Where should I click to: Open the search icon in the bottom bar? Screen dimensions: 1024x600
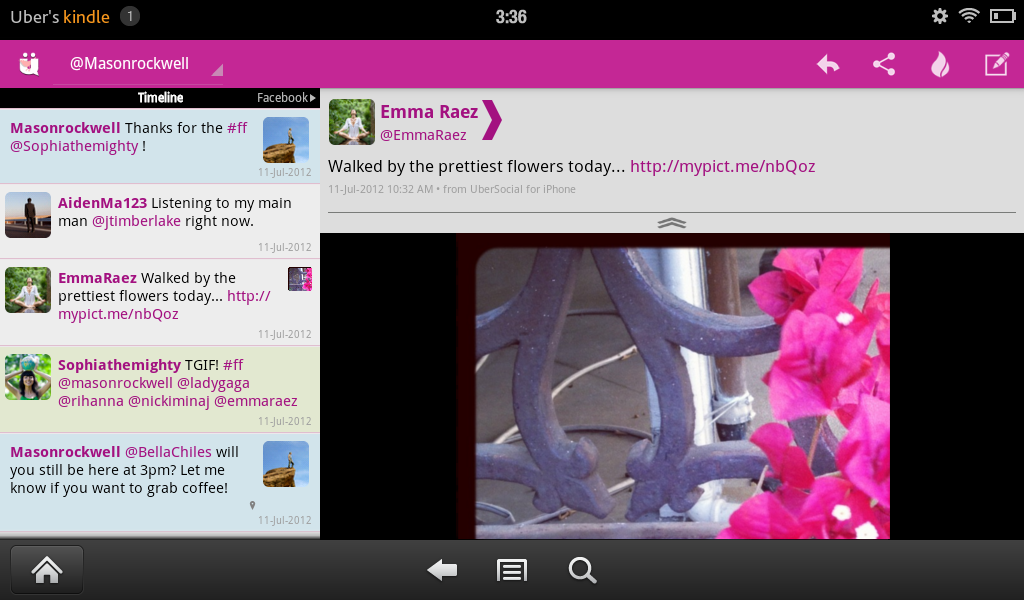[582, 570]
